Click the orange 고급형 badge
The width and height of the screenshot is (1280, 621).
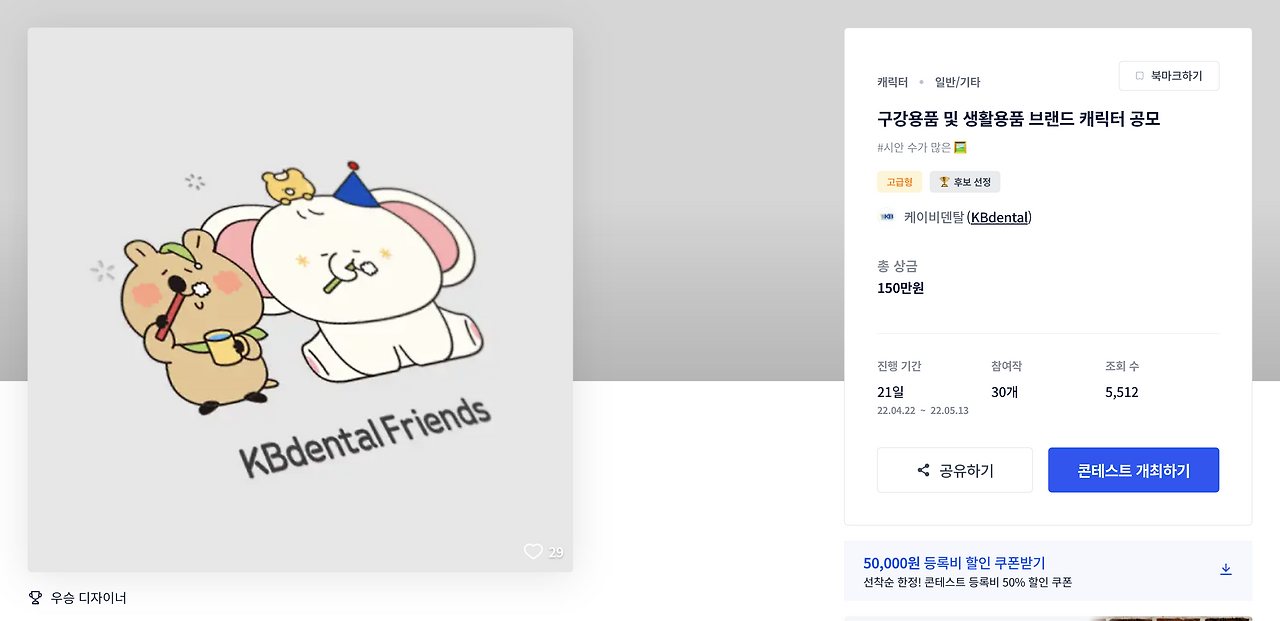899,182
